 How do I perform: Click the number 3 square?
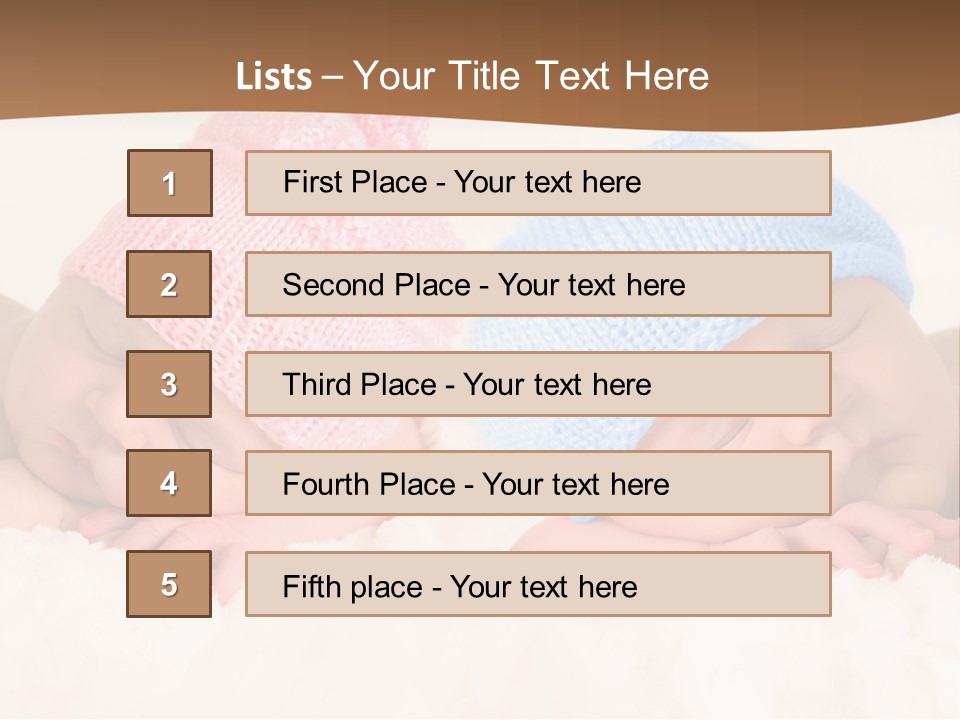click(170, 384)
